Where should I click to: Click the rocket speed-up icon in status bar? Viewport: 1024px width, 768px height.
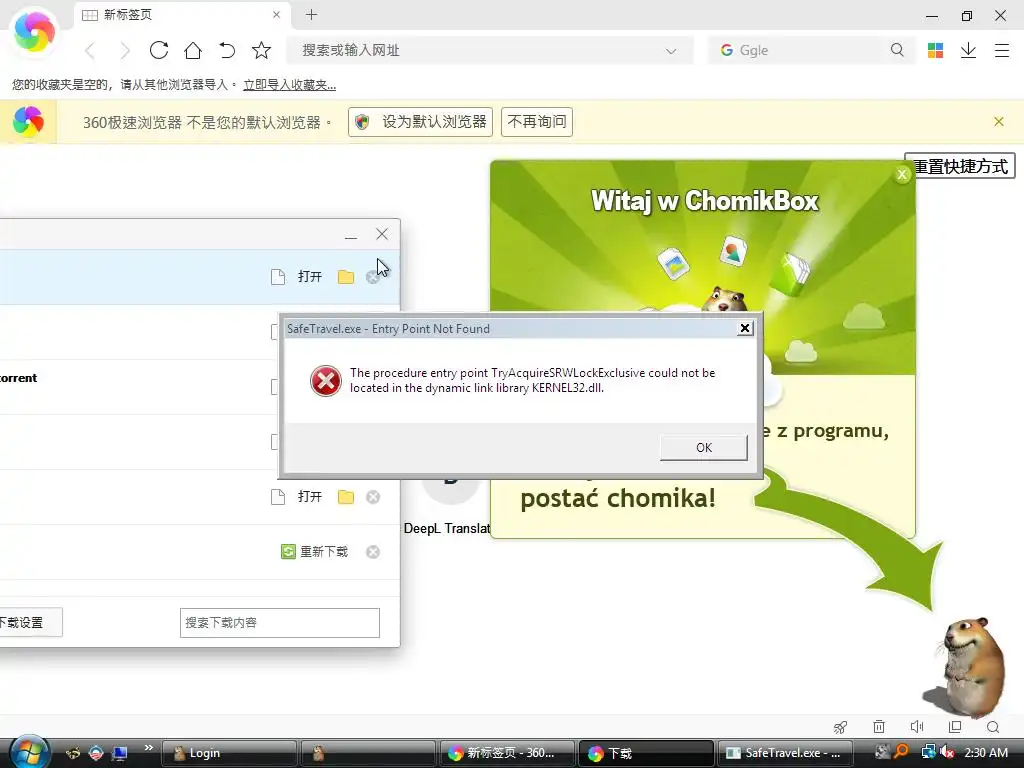coord(840,727)
